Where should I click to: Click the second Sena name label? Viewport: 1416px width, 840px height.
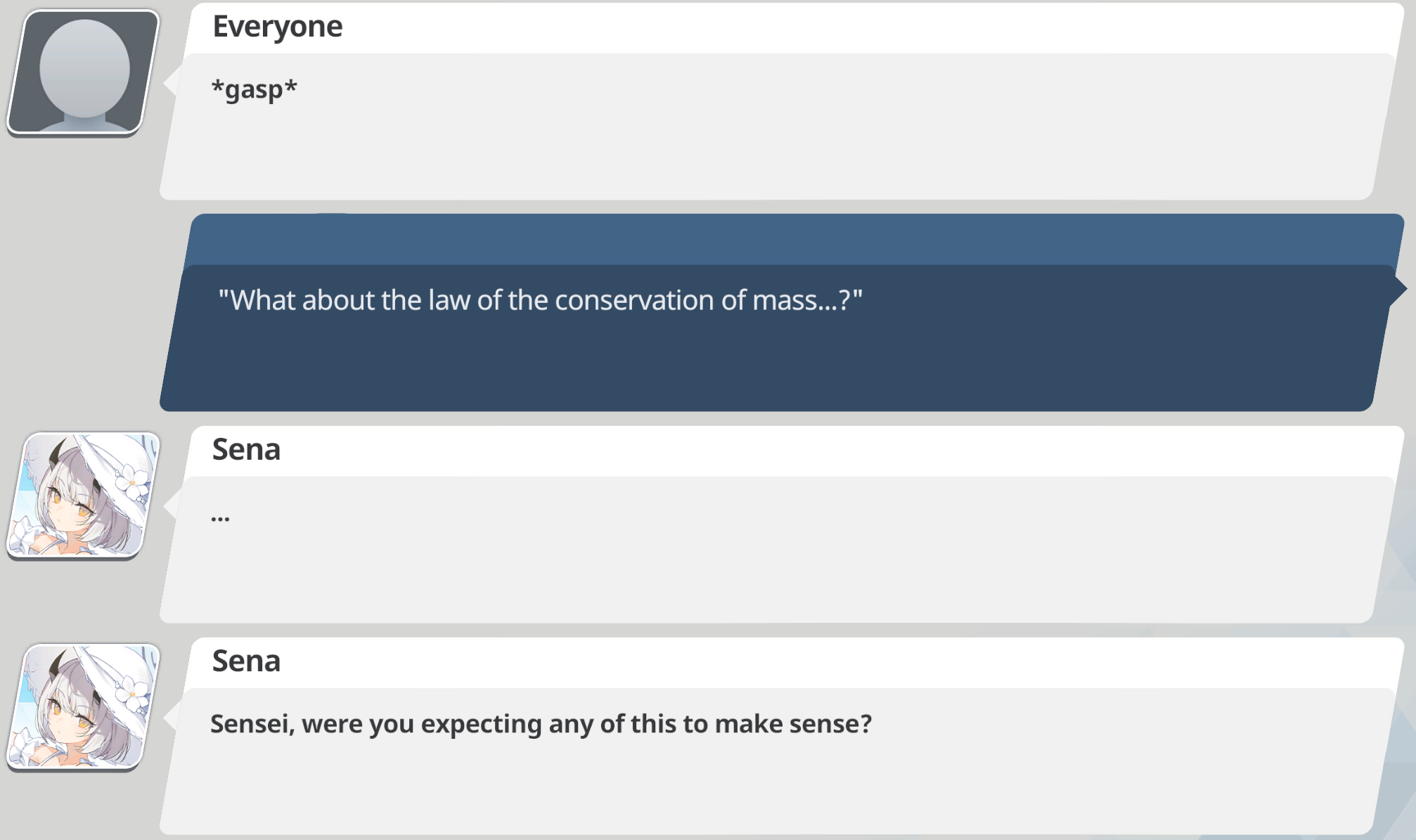click(246, 661)
